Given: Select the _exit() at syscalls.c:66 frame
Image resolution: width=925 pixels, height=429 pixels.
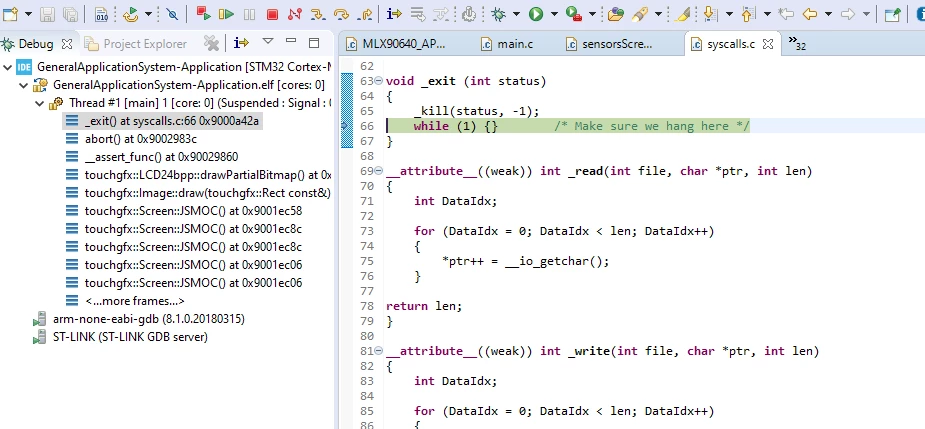Looking at the screenshot, I should coord(162,121).
